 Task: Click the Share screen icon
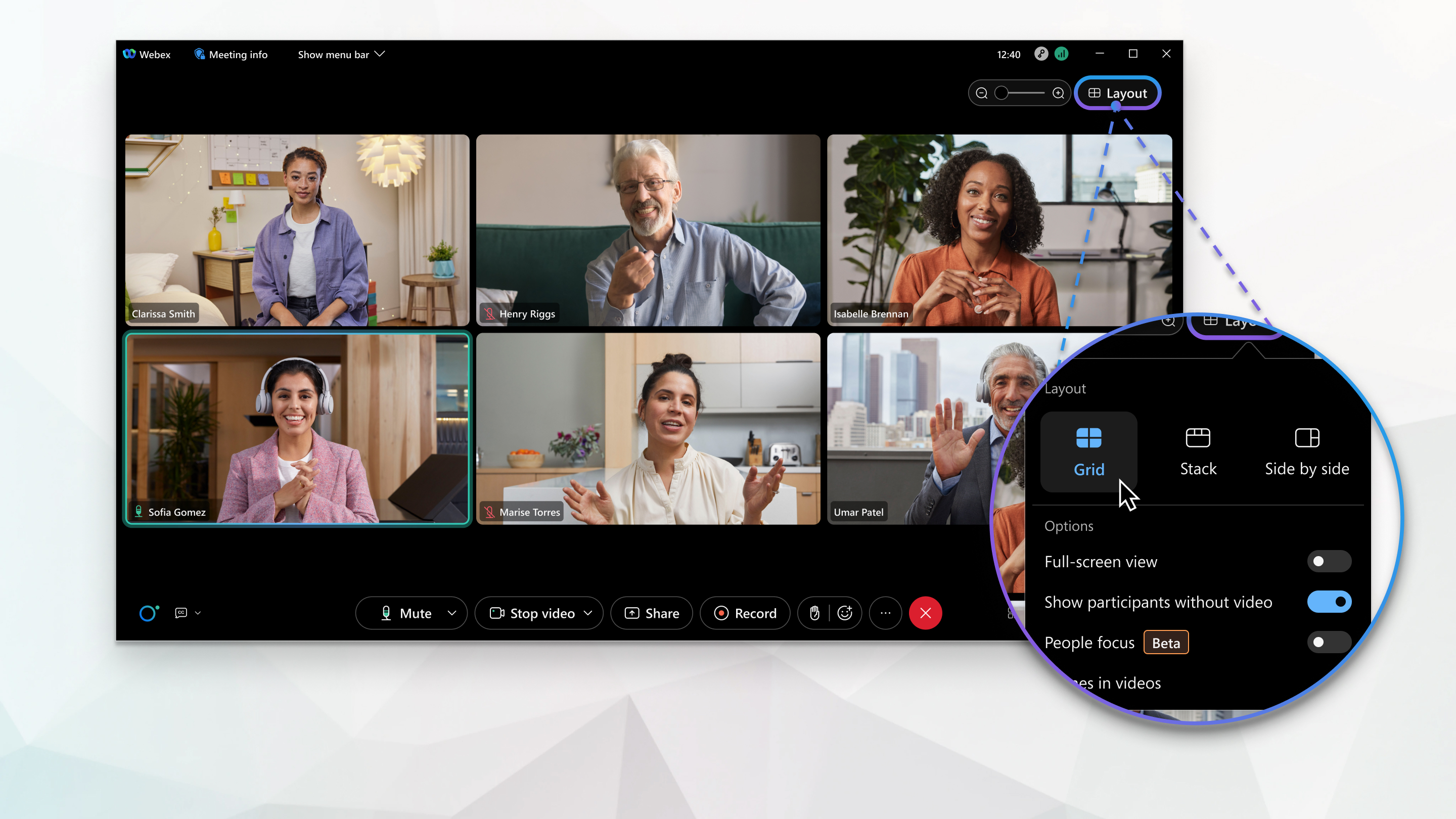click(651, 612)
